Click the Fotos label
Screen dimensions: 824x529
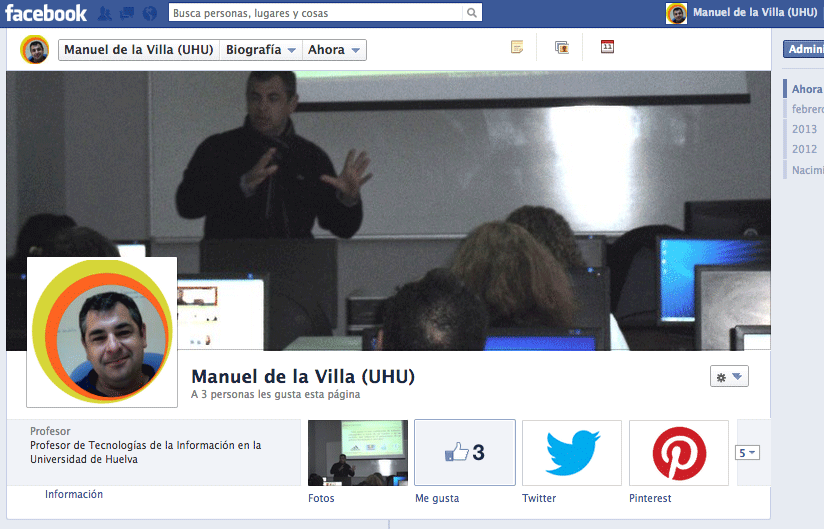coord(321,498)
